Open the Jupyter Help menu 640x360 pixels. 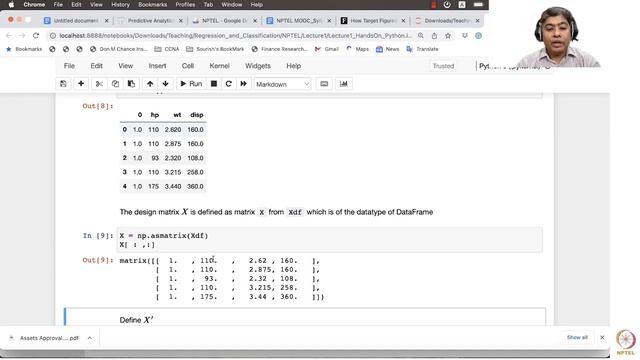pyautogui.click(x=293, y=66)
